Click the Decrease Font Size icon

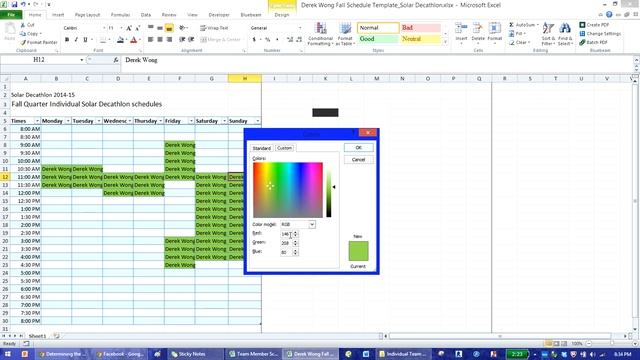pos(138,28)
